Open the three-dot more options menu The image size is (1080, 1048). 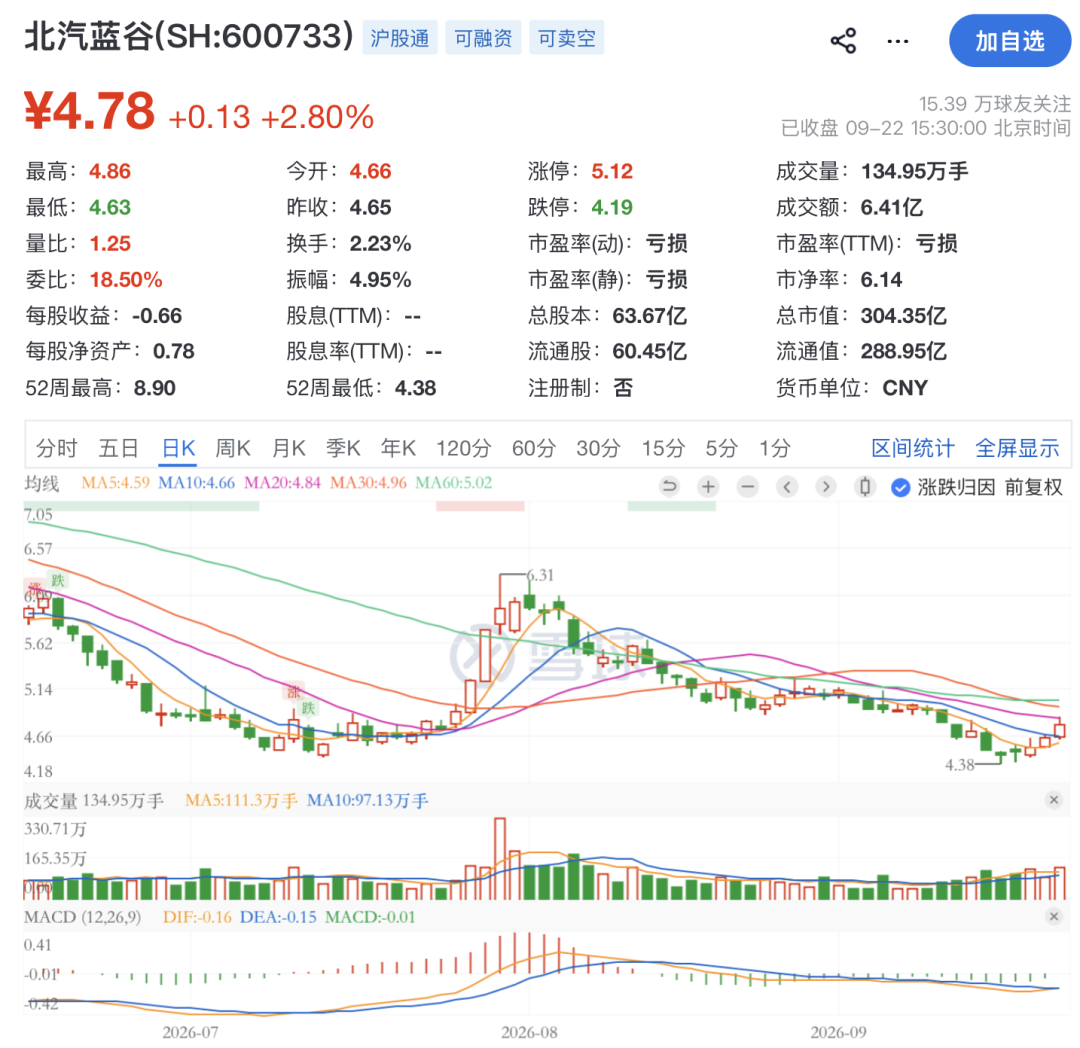click(897, 41)
